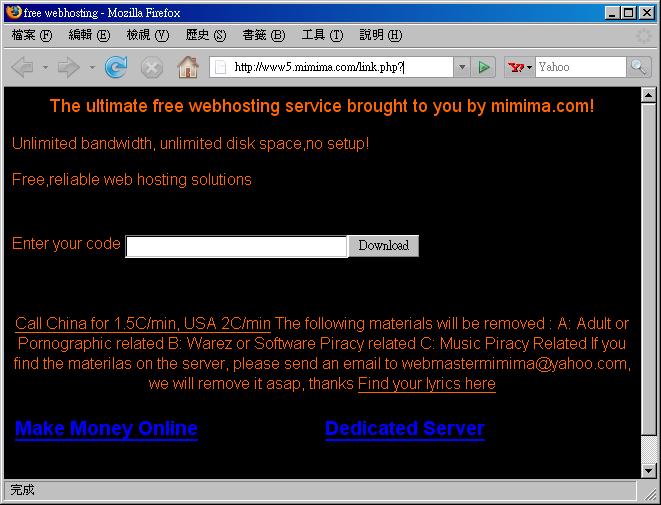Click the Enter your code text field

click(x=236, y=246)
